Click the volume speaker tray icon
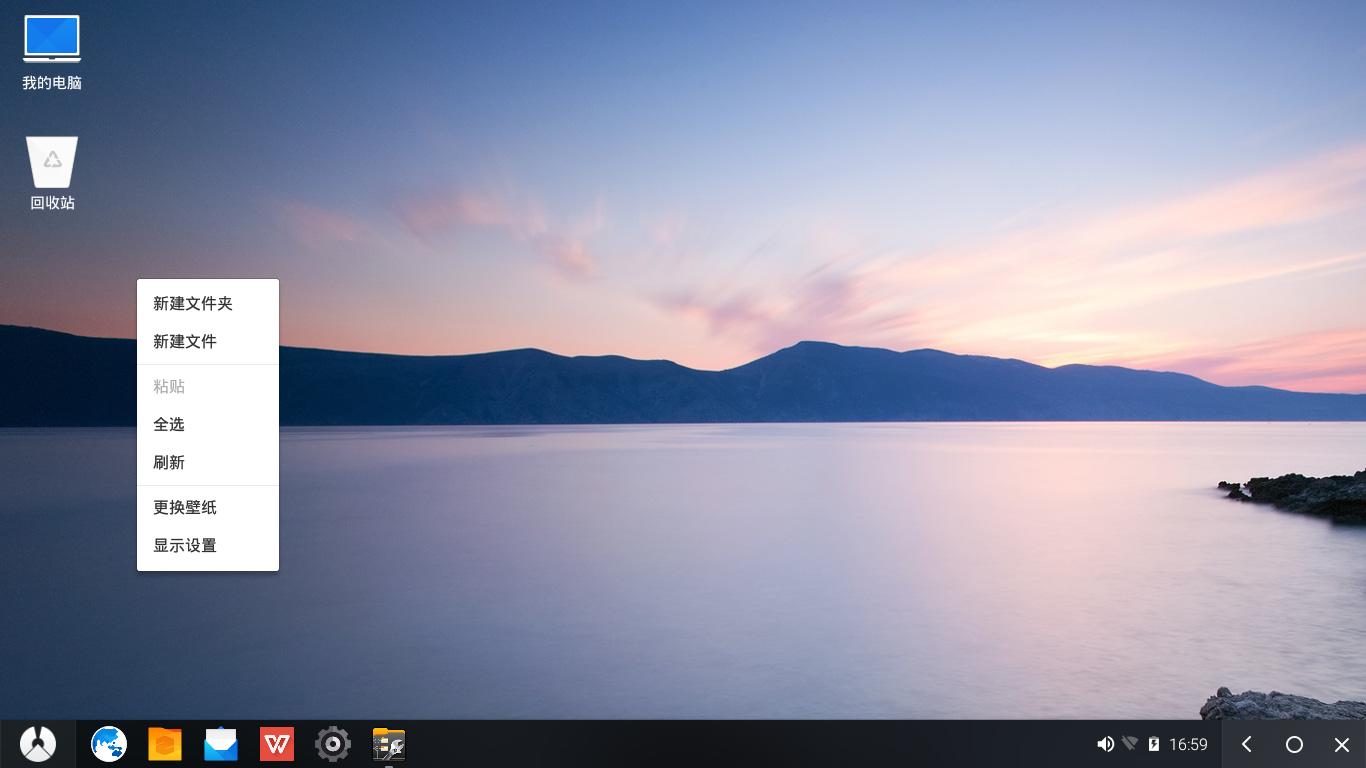 [1105, 744]
